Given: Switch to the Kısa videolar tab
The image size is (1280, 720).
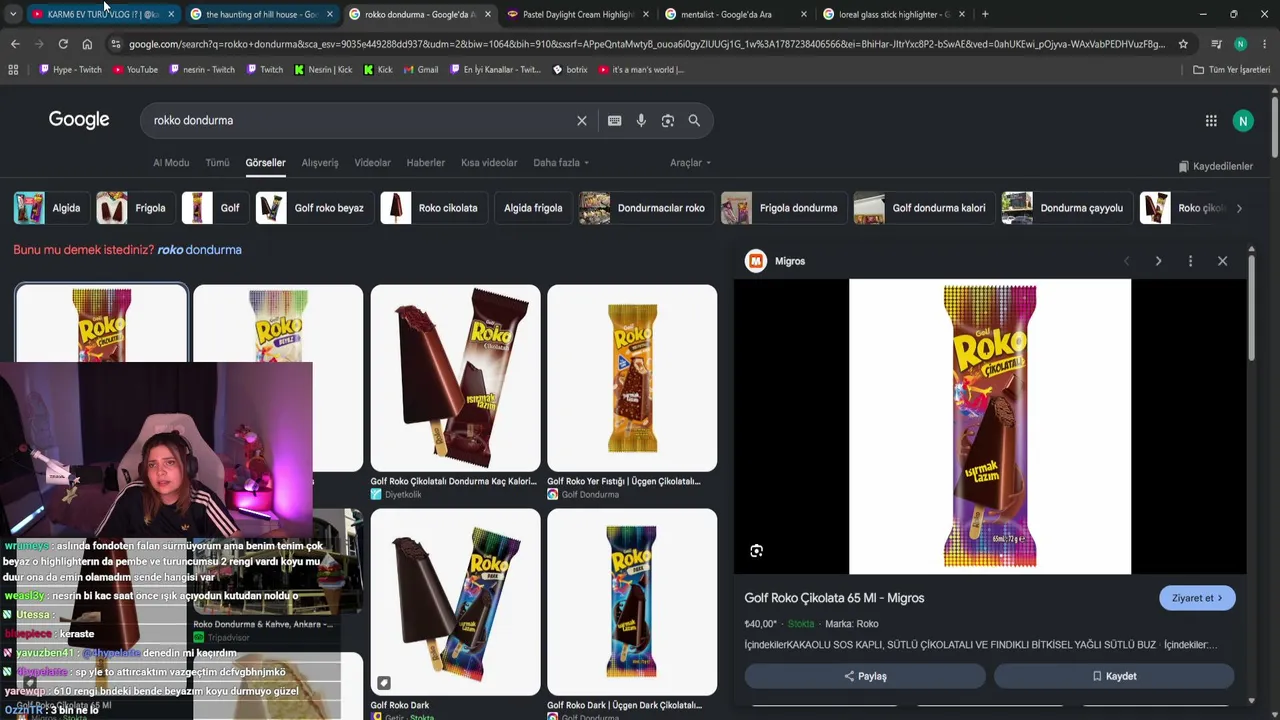Looking at the screenshot, I should pyautogui.click(x=489, y=163).
